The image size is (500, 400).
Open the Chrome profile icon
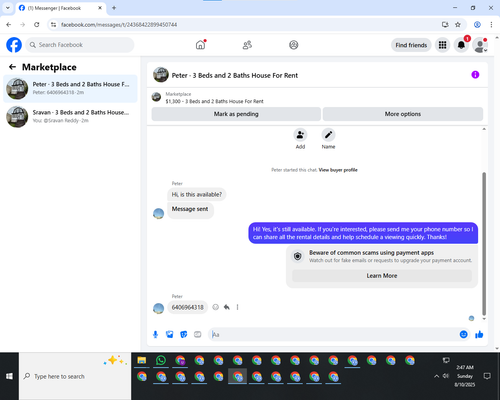click(477, 25)
